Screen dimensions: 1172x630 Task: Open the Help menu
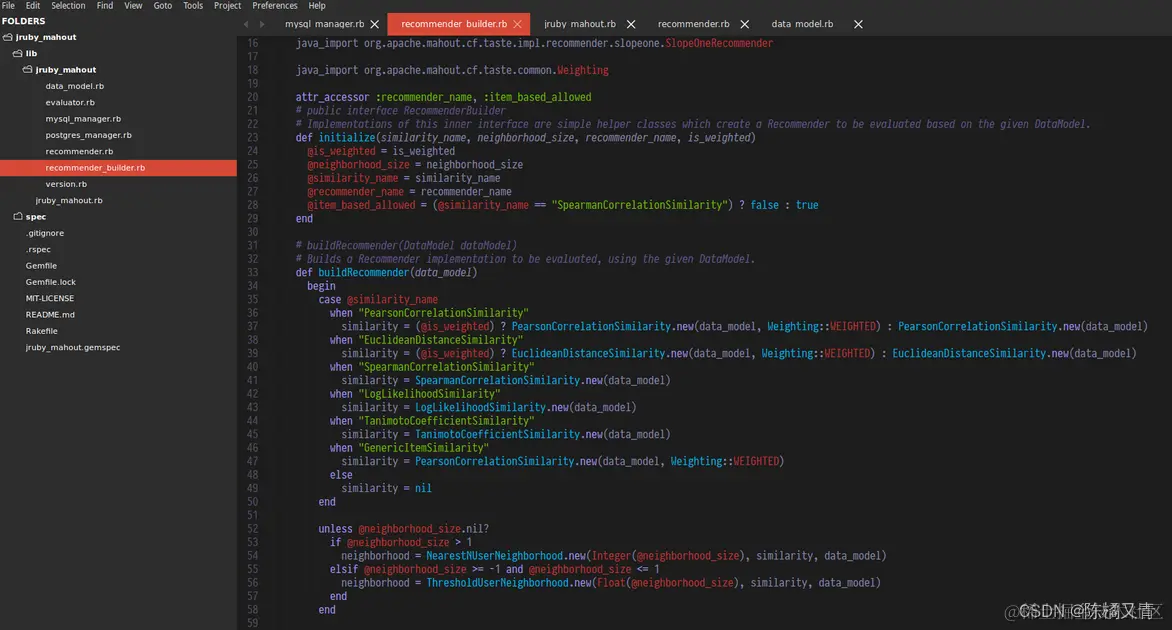317,5
